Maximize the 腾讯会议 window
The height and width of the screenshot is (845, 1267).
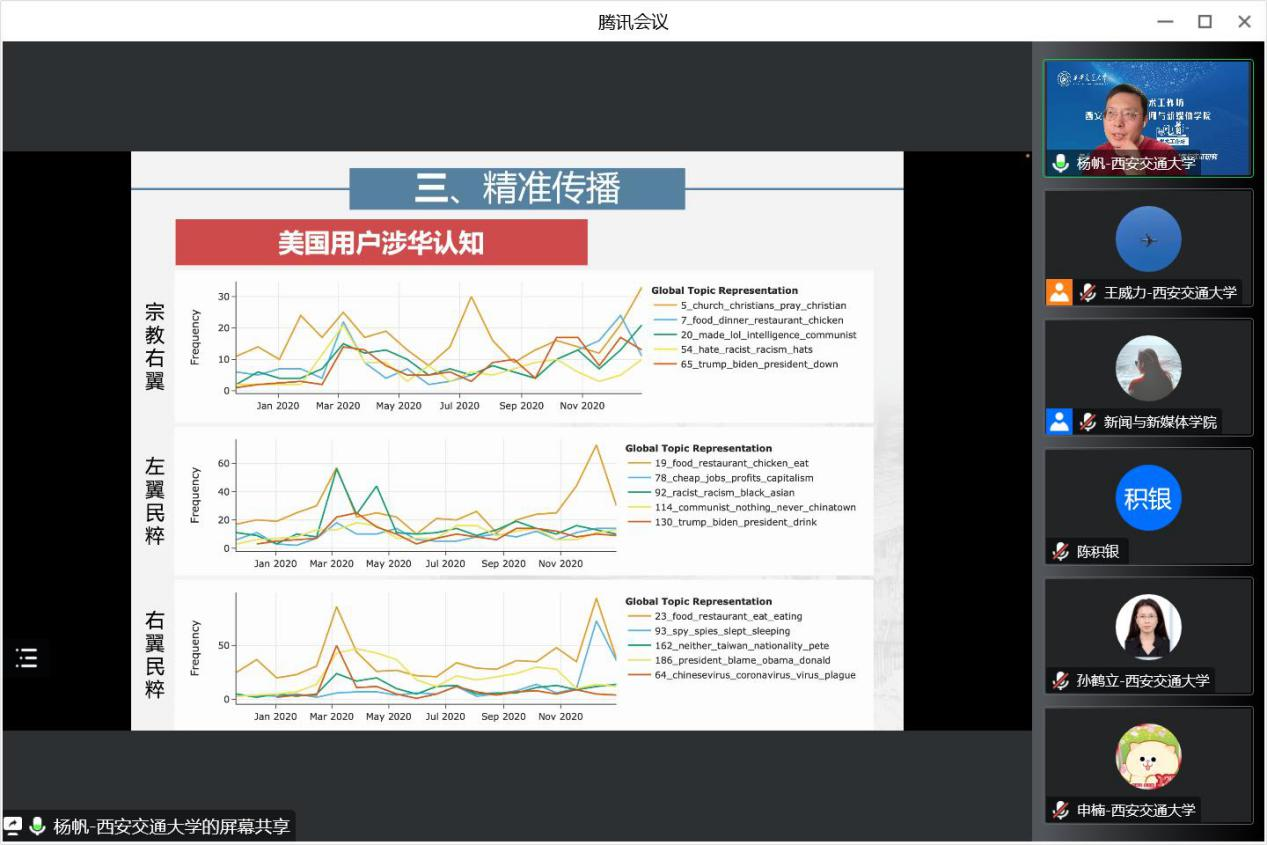1205,21
